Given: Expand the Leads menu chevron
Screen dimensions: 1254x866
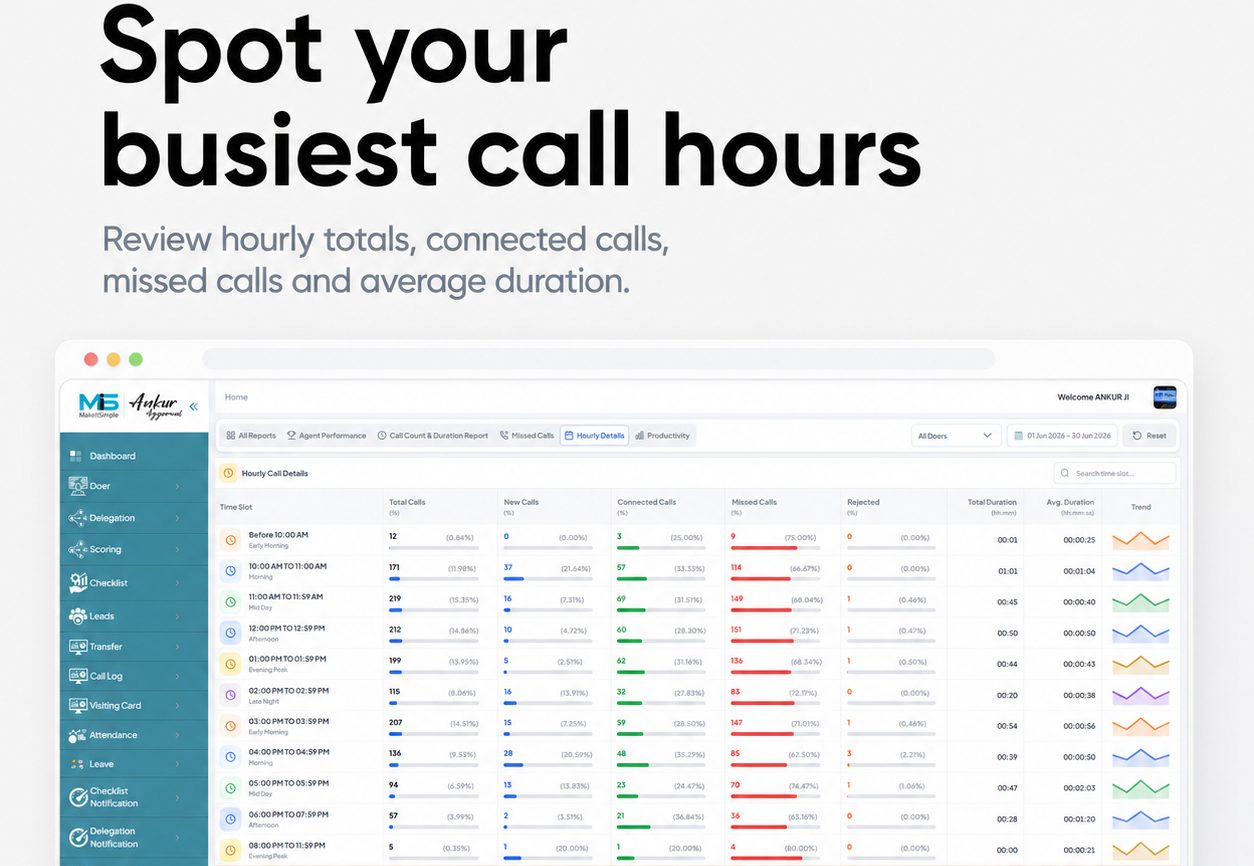Looking at the screenshot, I should point(177,616).
